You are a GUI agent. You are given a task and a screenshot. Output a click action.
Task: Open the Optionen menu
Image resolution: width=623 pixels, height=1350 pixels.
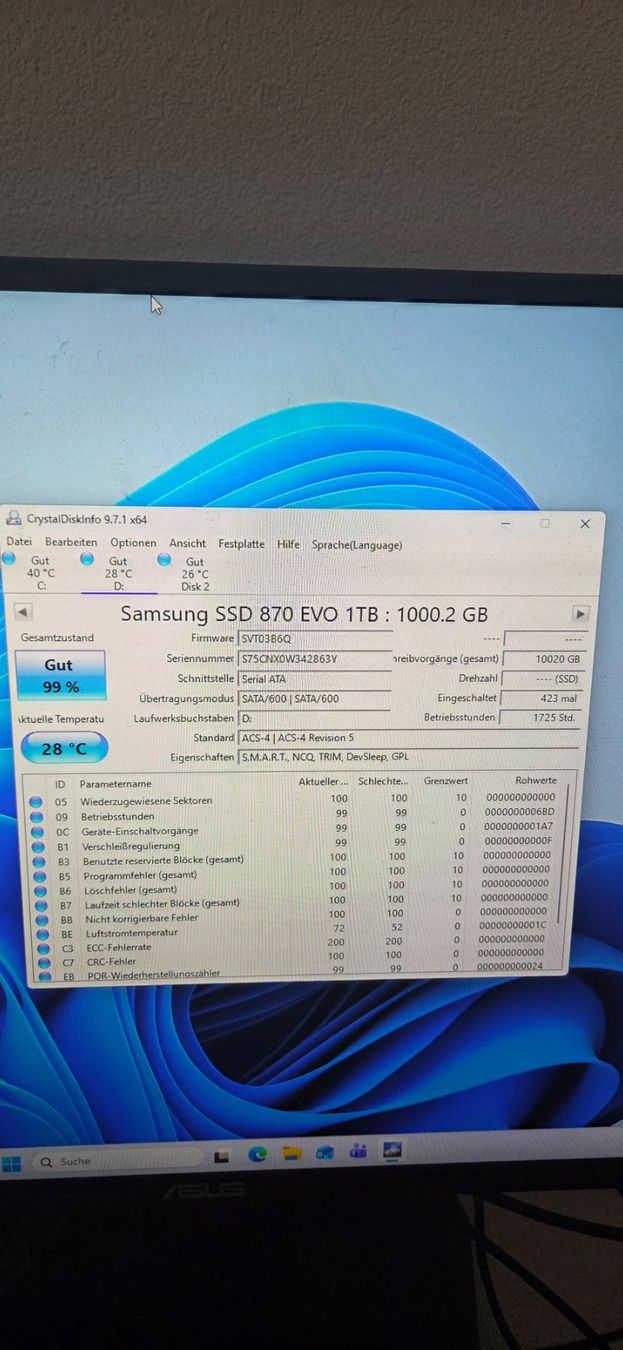click(x=133, y=543)
